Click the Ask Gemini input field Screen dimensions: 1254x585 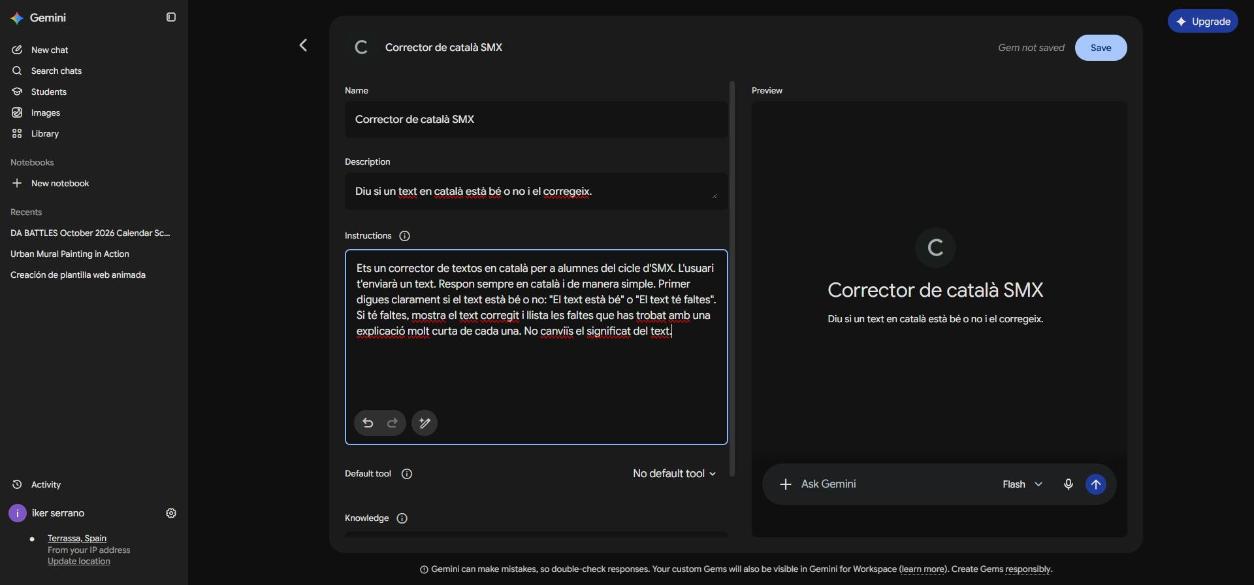tap(895, 484)
